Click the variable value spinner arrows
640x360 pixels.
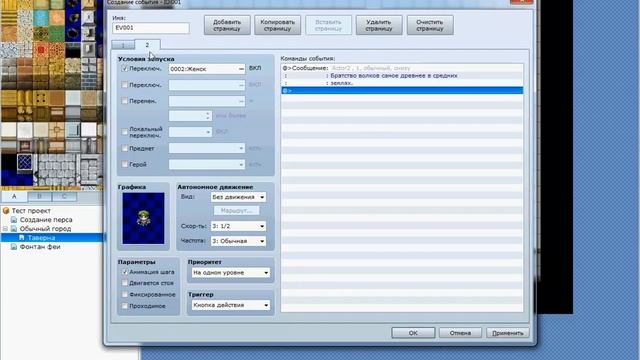(x=208, y=116)
